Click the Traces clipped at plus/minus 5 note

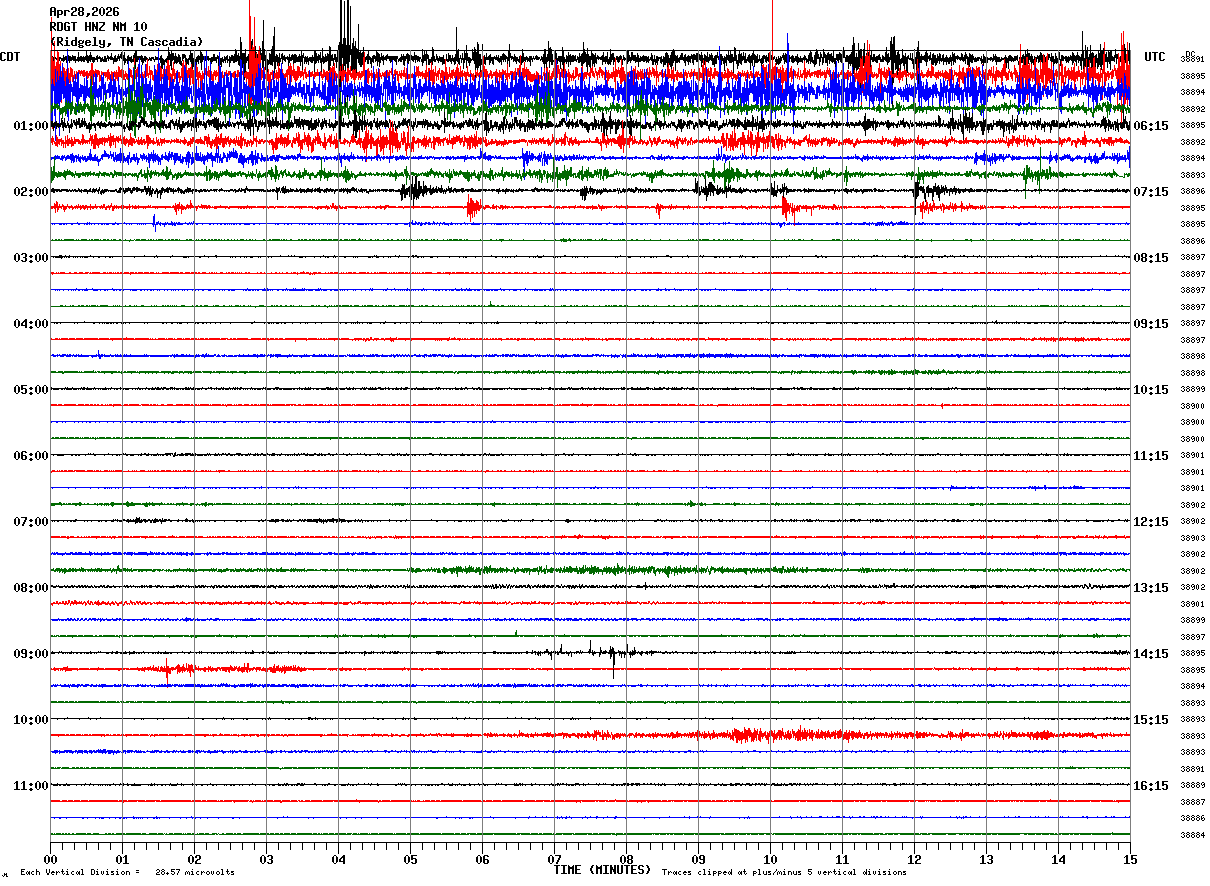tap(784, 872)
